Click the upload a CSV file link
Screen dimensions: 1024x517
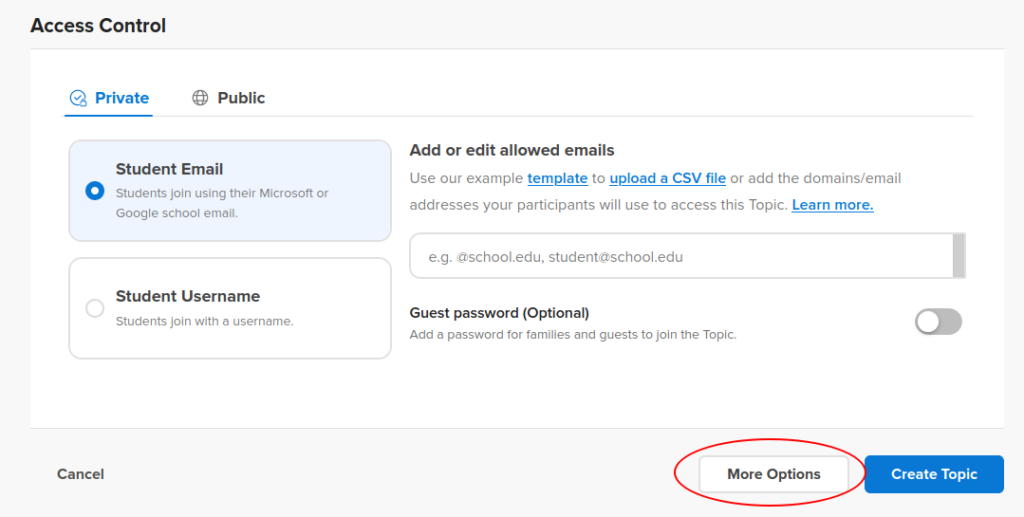click(x=667, y=178)
